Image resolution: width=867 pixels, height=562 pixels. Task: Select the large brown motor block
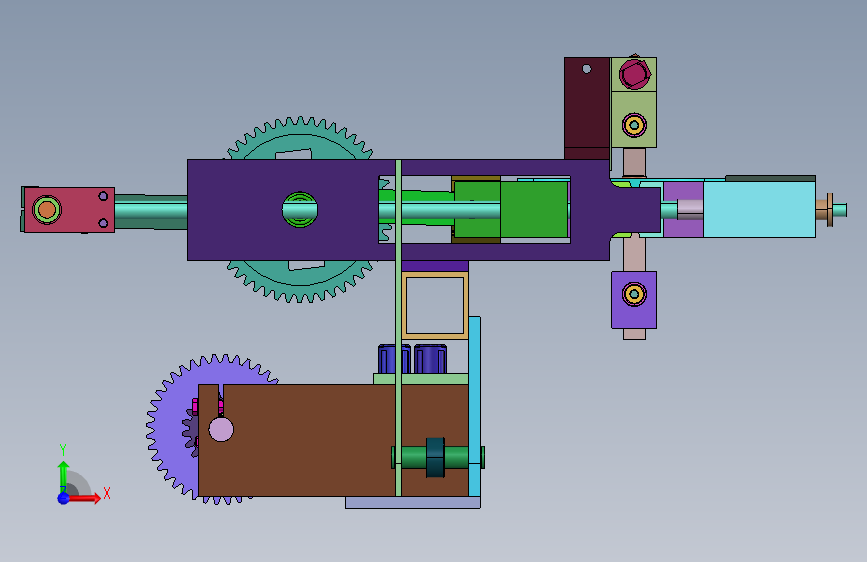pos(310,440)
